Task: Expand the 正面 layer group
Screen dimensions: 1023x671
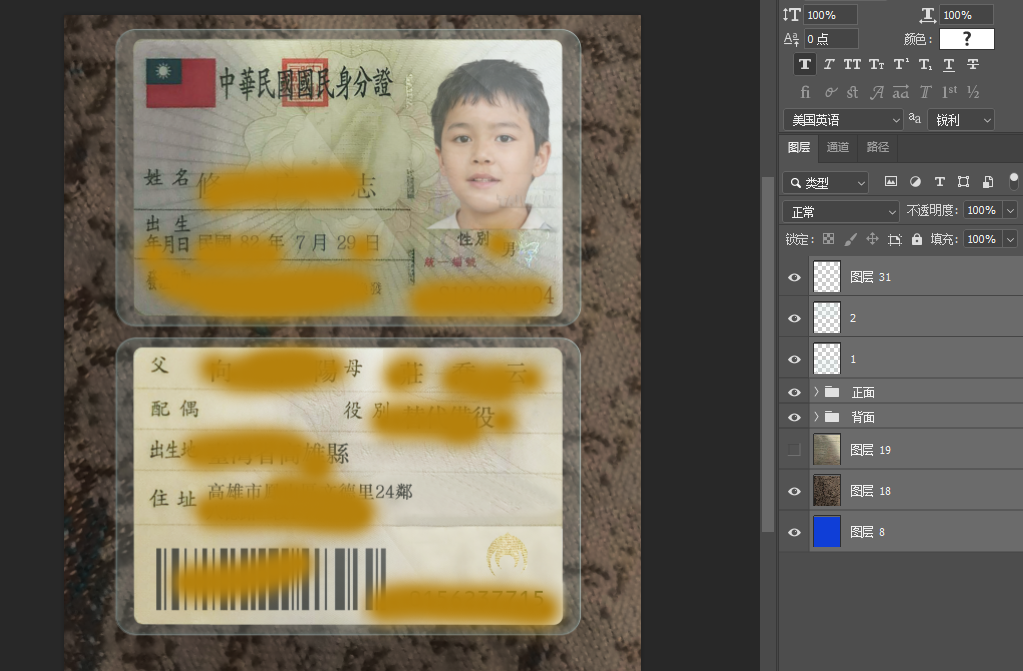Action: [816, 392]
